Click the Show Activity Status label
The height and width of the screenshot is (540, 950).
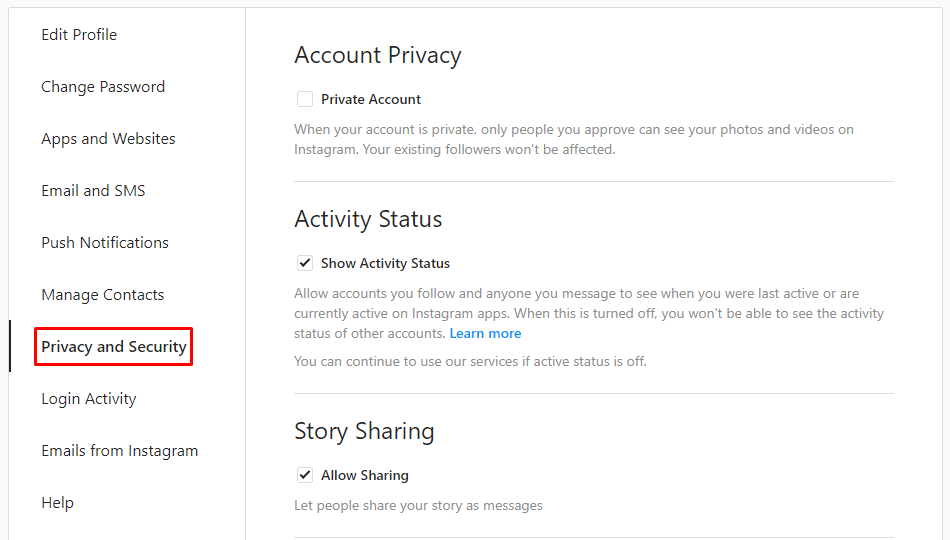pyautogui.click(x=385, y=264)
